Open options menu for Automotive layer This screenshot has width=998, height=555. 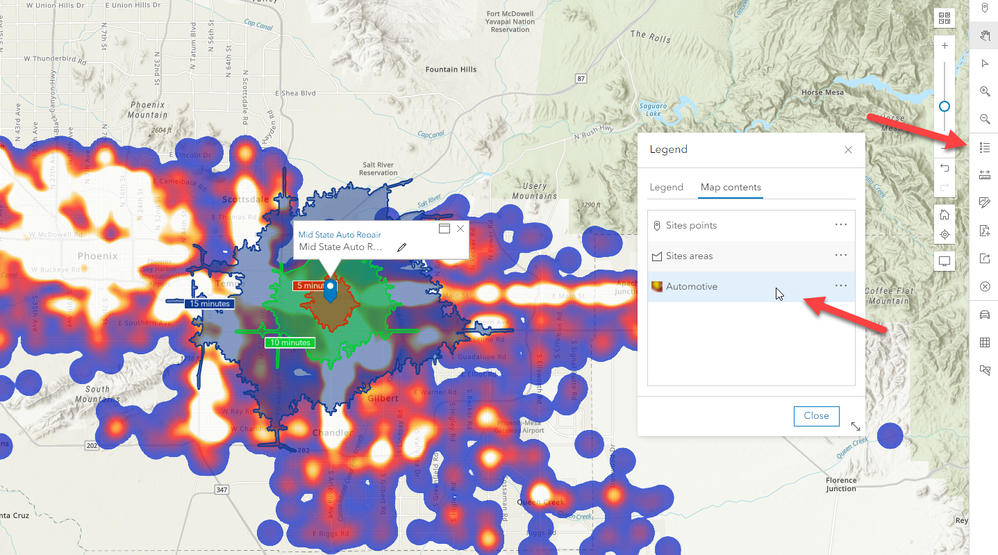tap(841, 286)
